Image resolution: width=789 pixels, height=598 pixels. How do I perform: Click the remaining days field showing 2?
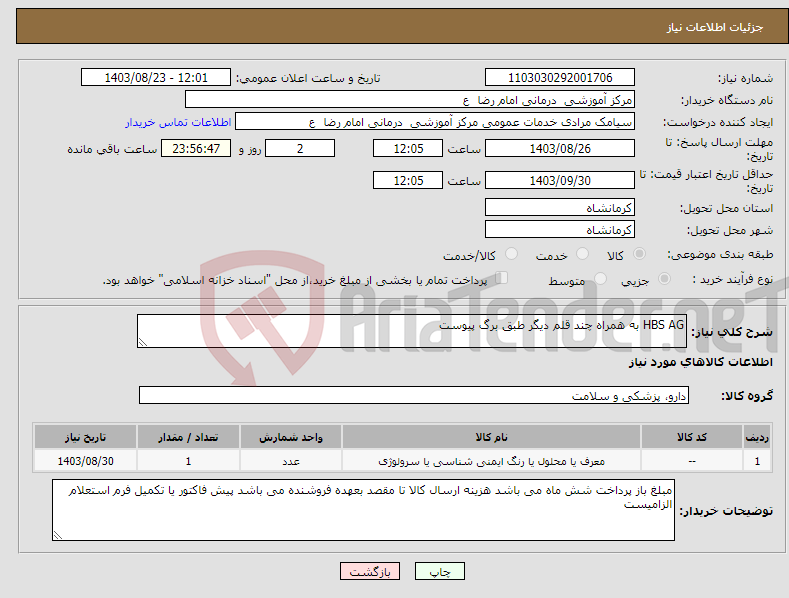(300, 148)
